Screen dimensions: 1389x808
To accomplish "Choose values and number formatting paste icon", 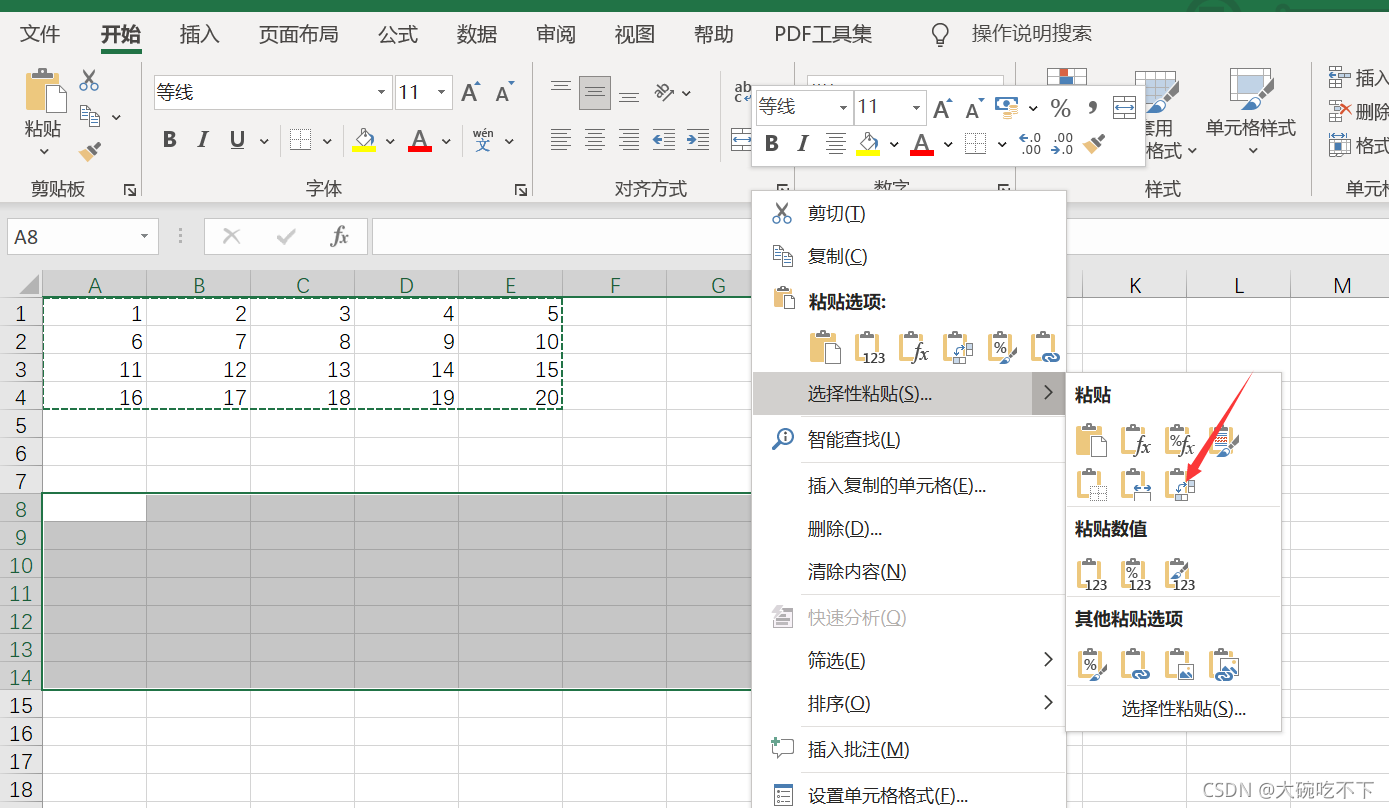I will [x=1136, y=575].
